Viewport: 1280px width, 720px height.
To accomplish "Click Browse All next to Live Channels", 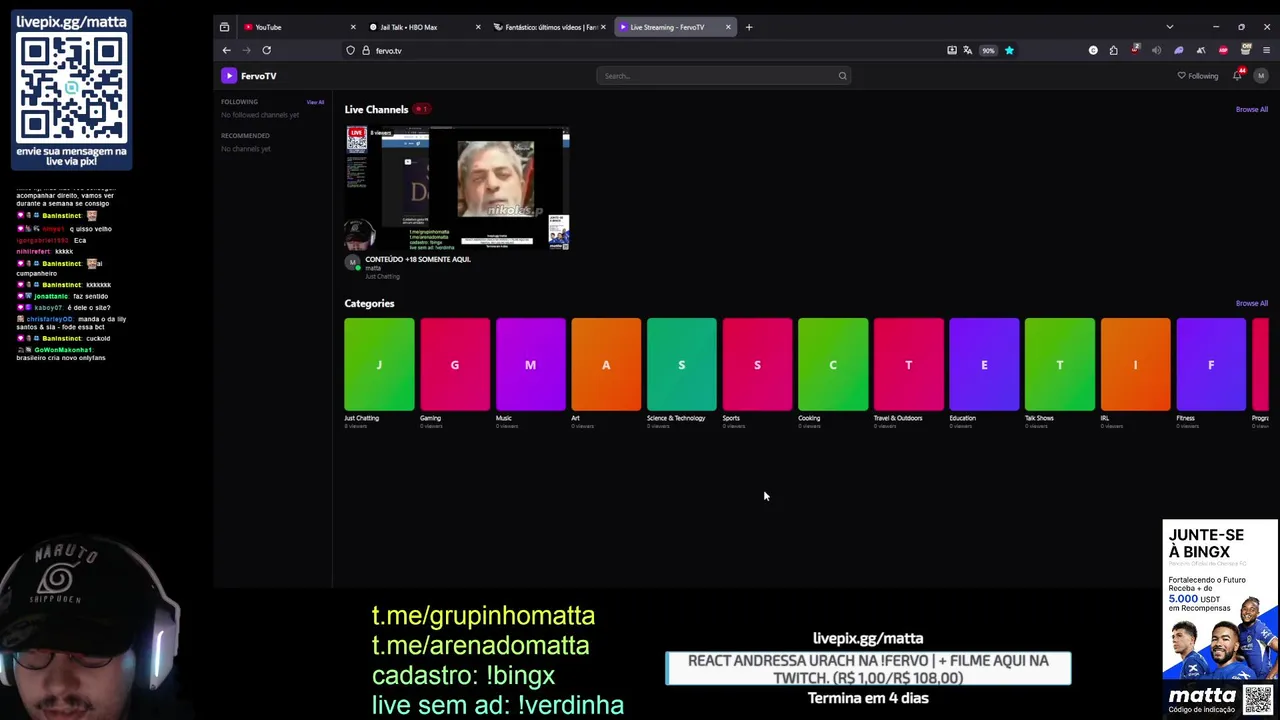I will coord(1251,109).
